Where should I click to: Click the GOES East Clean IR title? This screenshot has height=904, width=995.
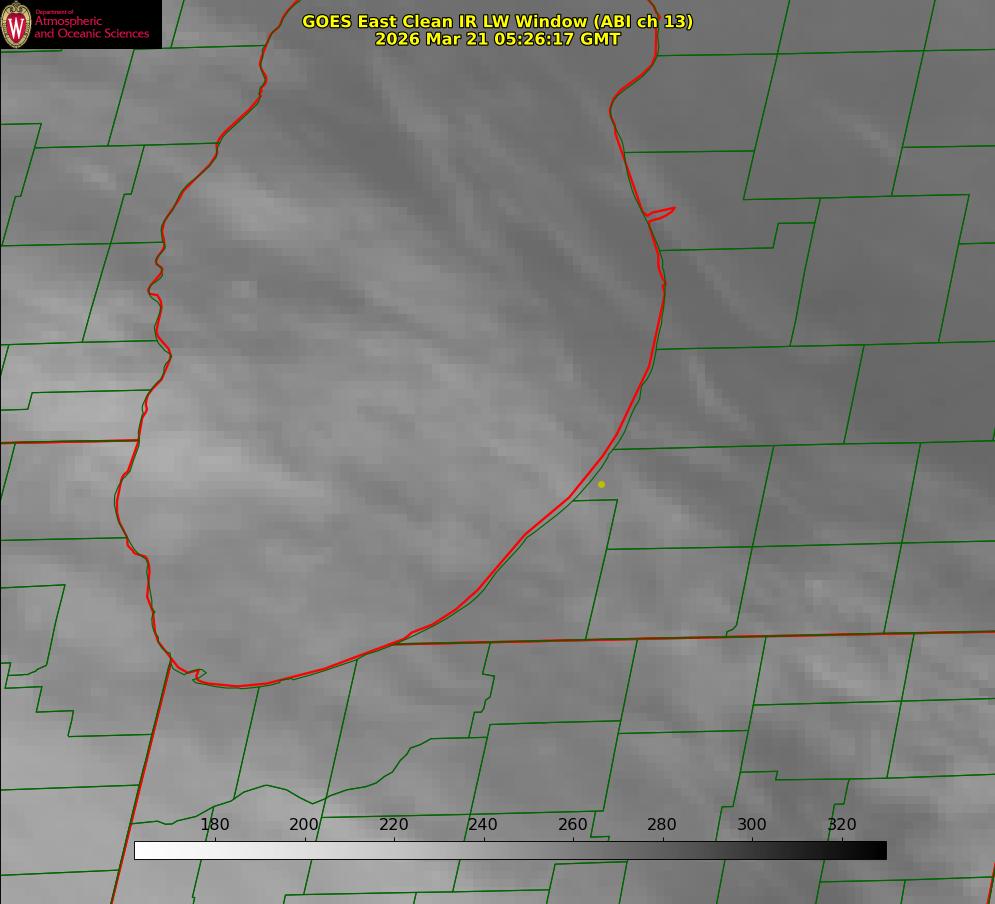click(498, 21)
